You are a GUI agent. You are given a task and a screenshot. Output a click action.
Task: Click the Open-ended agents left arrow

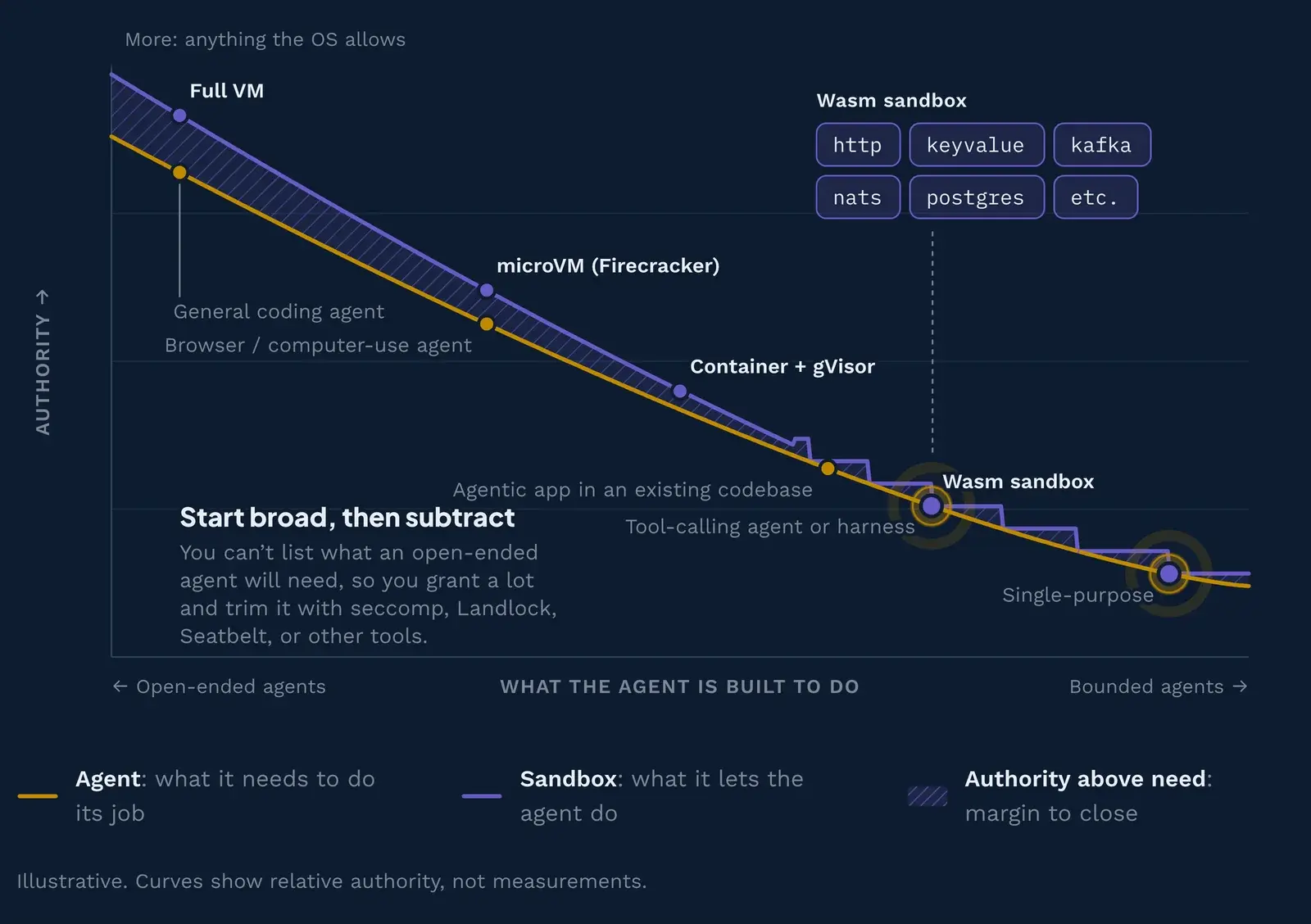[120, 686]
